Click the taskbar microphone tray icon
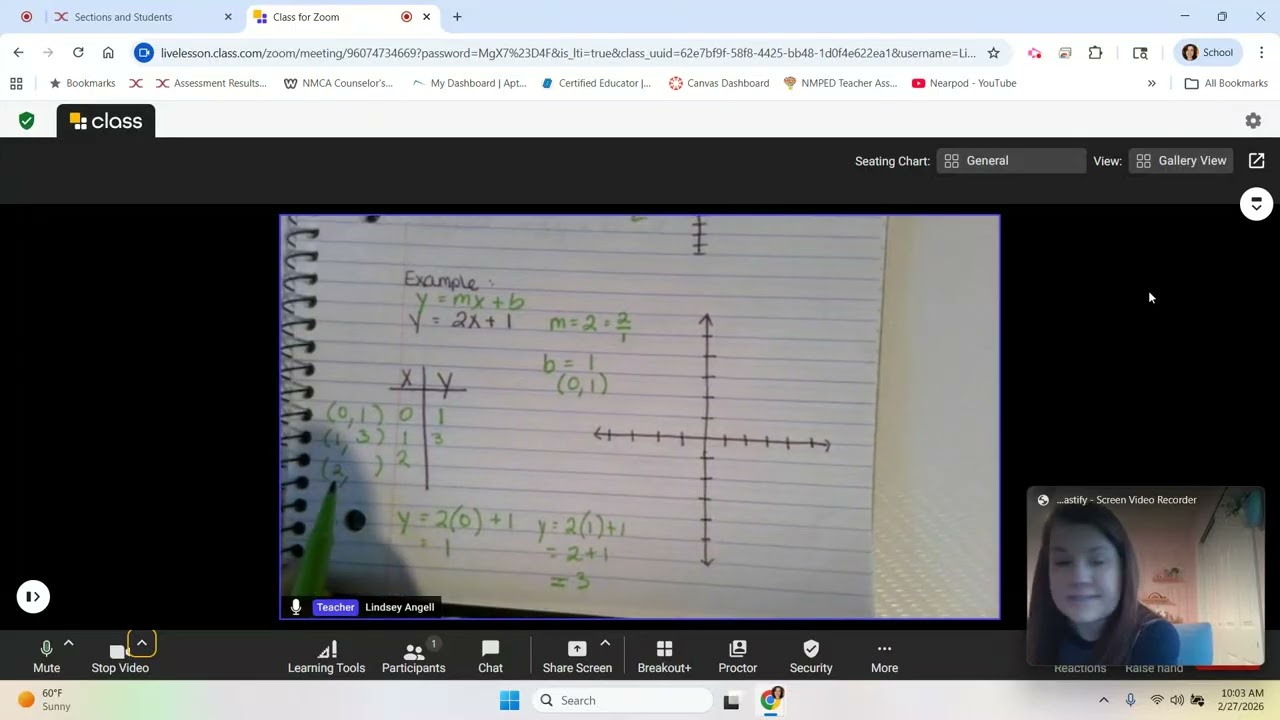 pyautogui.click(x=1131, y=700)
